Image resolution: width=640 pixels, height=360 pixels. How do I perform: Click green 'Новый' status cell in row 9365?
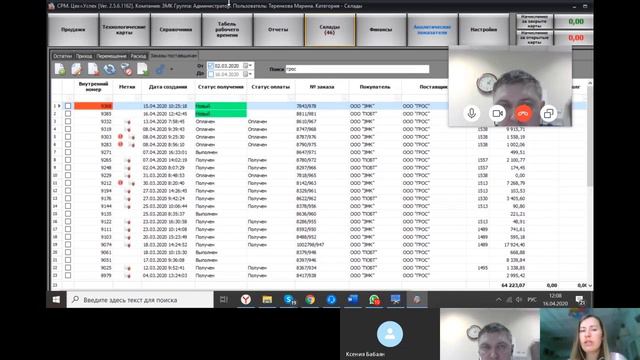221,113
